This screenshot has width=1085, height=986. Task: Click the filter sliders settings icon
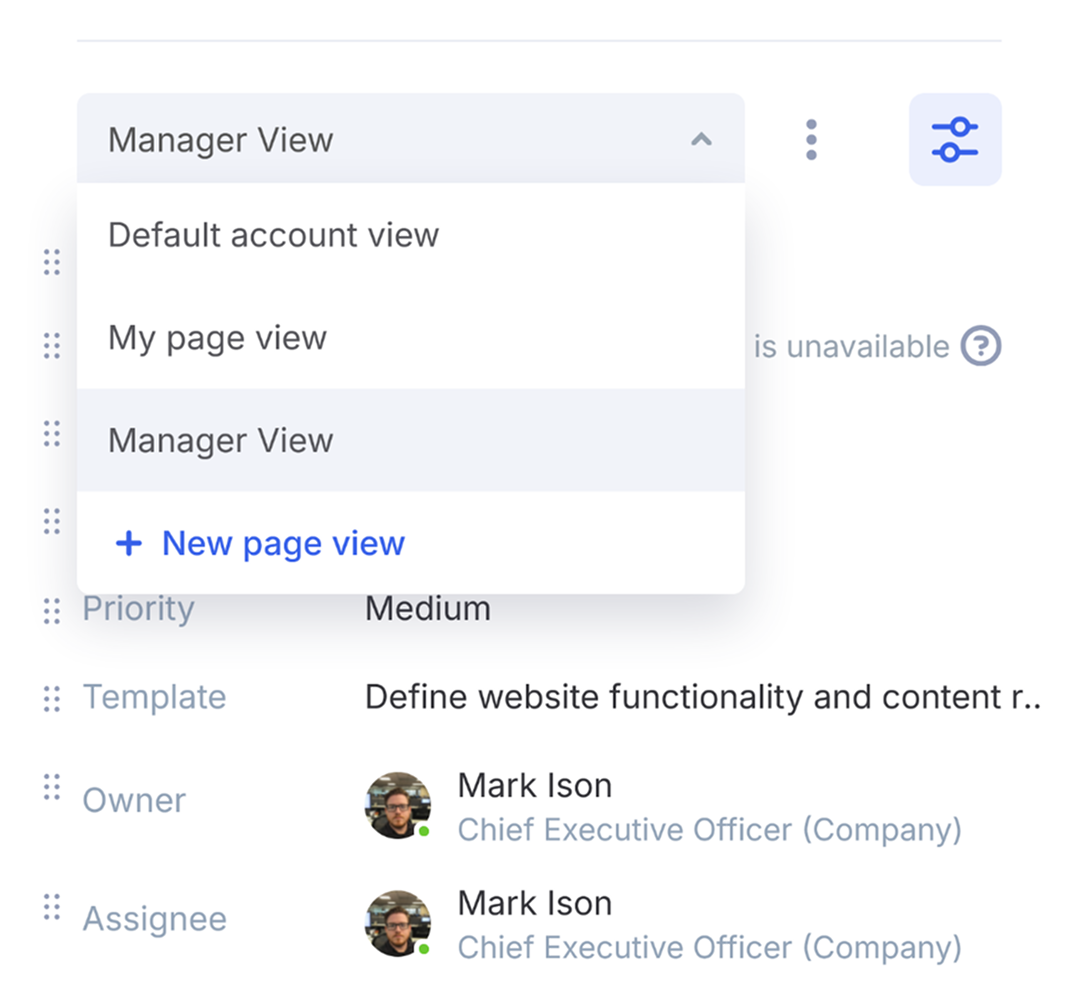[x=954, y=140]
